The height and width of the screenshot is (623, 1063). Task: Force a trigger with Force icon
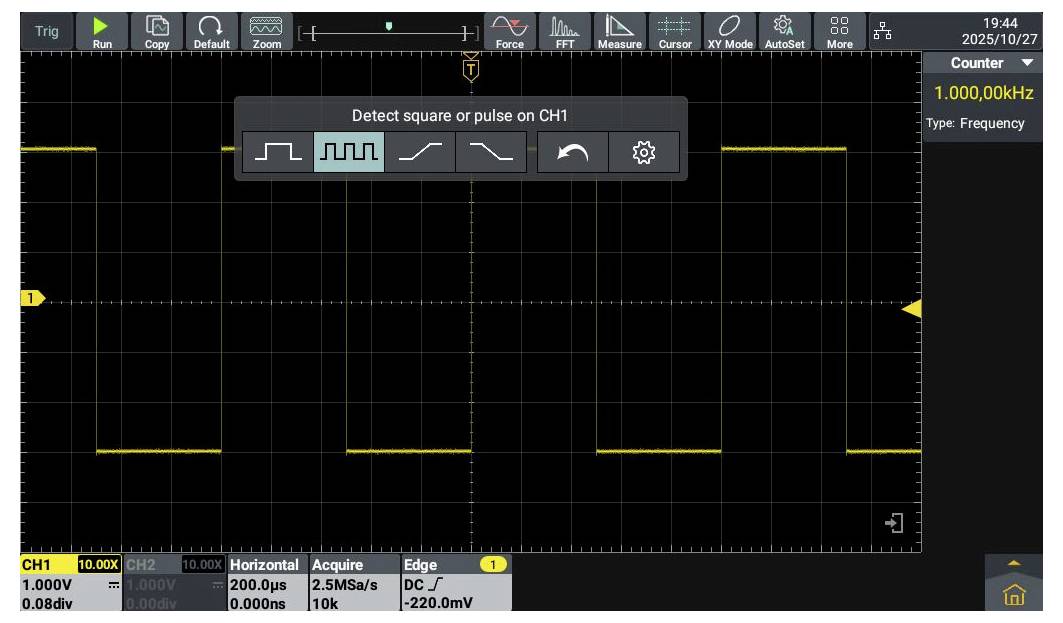pos(509,31)
